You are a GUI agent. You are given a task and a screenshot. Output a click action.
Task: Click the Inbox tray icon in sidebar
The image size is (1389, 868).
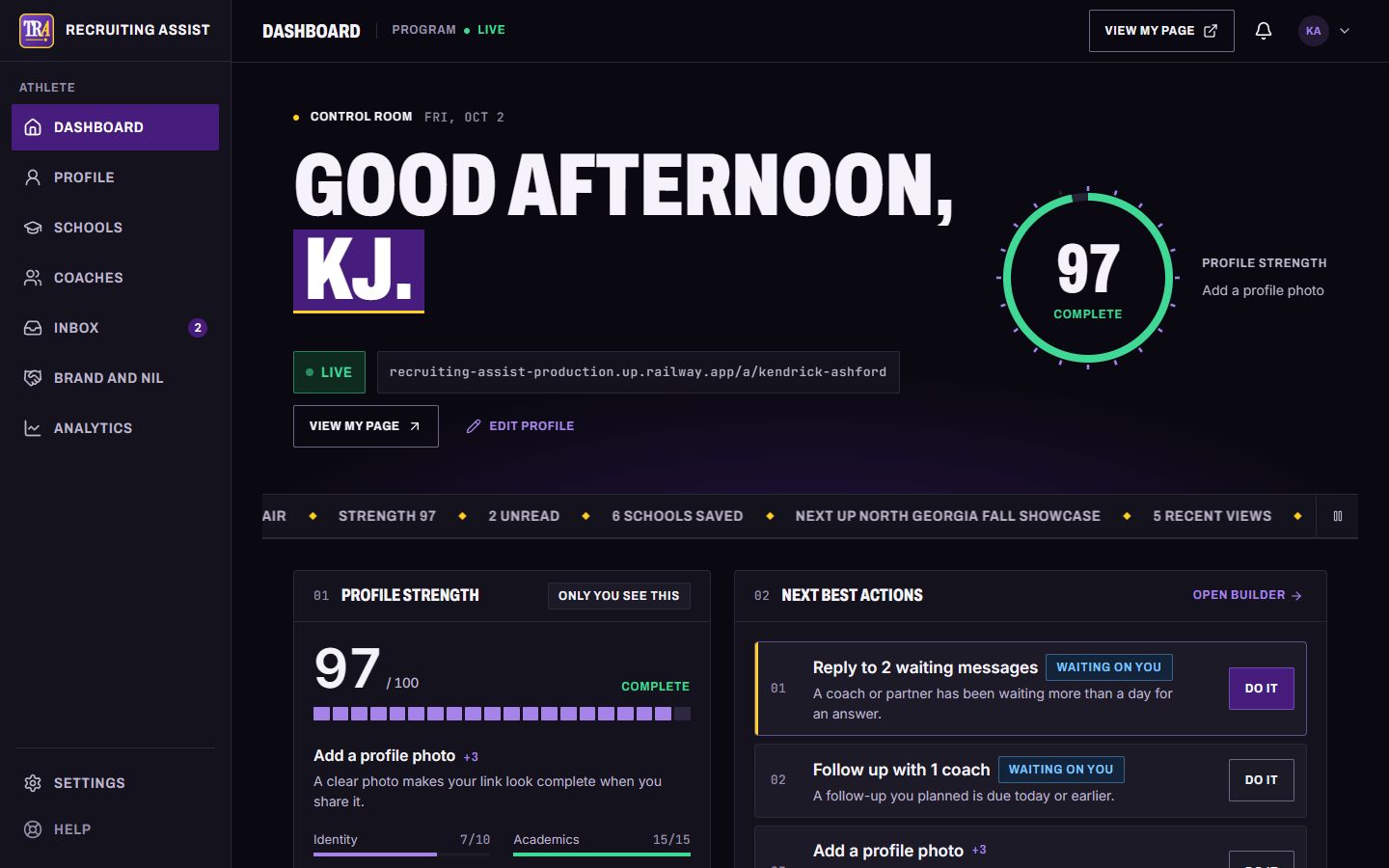[x=33, y=328]
